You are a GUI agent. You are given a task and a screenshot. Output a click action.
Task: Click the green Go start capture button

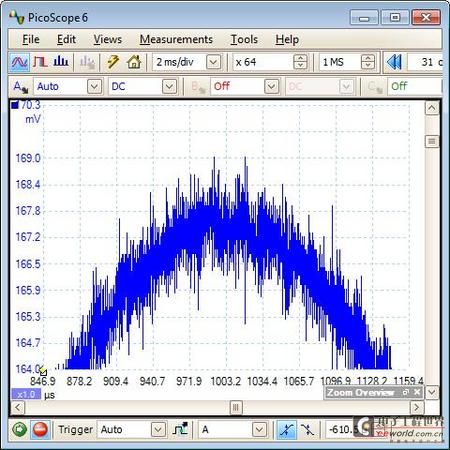(20, 429)
